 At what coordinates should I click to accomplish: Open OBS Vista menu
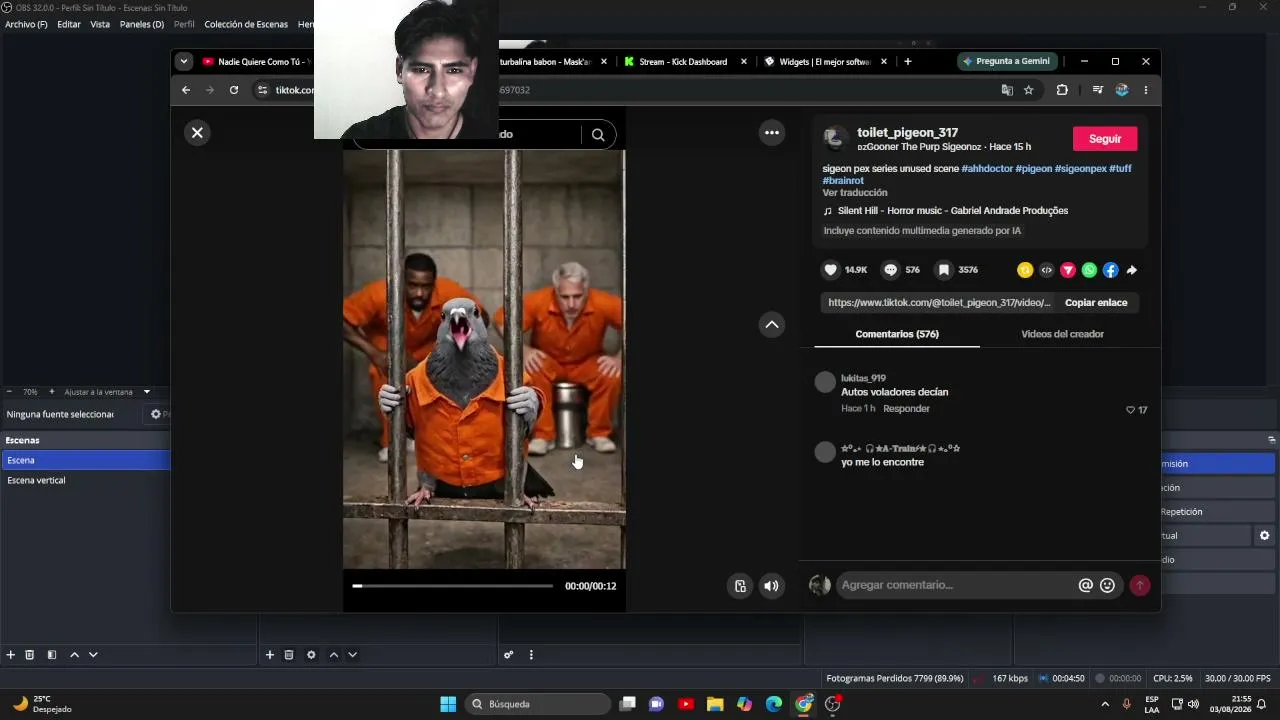(100, 24)
